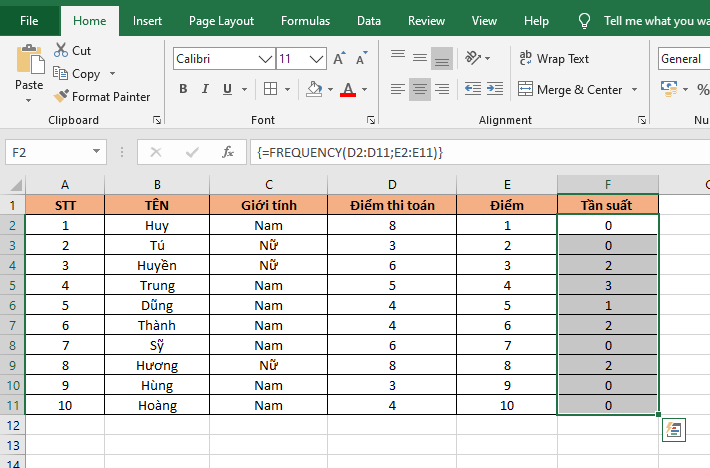This screenshot has height=468, width=710.
Task: Apply center horizontal alignment
Action: pos(419,90)
